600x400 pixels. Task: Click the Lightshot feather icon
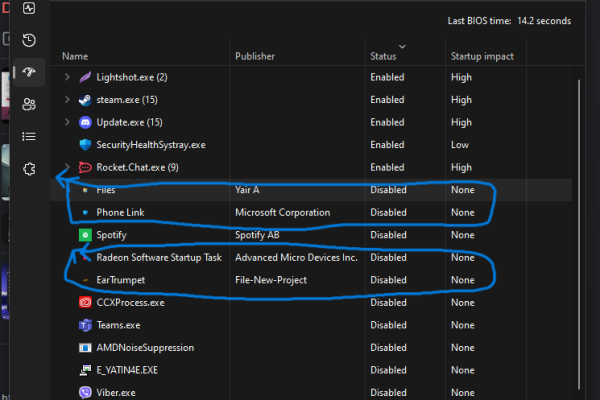(x=85, y=77)
